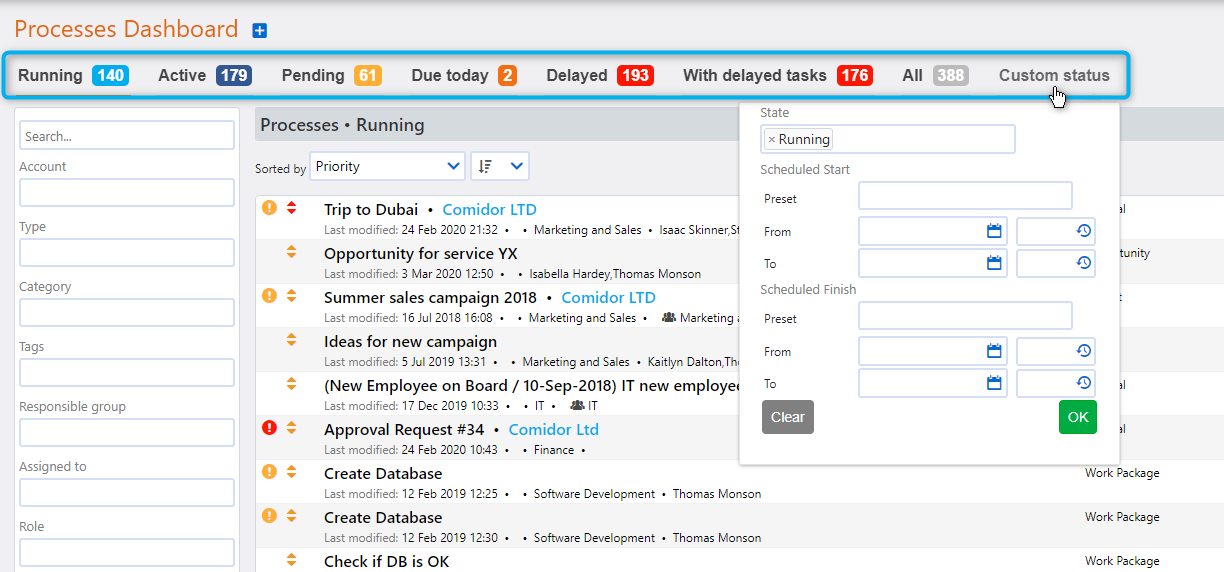Open the sort direction dropdown

(500, 167)
